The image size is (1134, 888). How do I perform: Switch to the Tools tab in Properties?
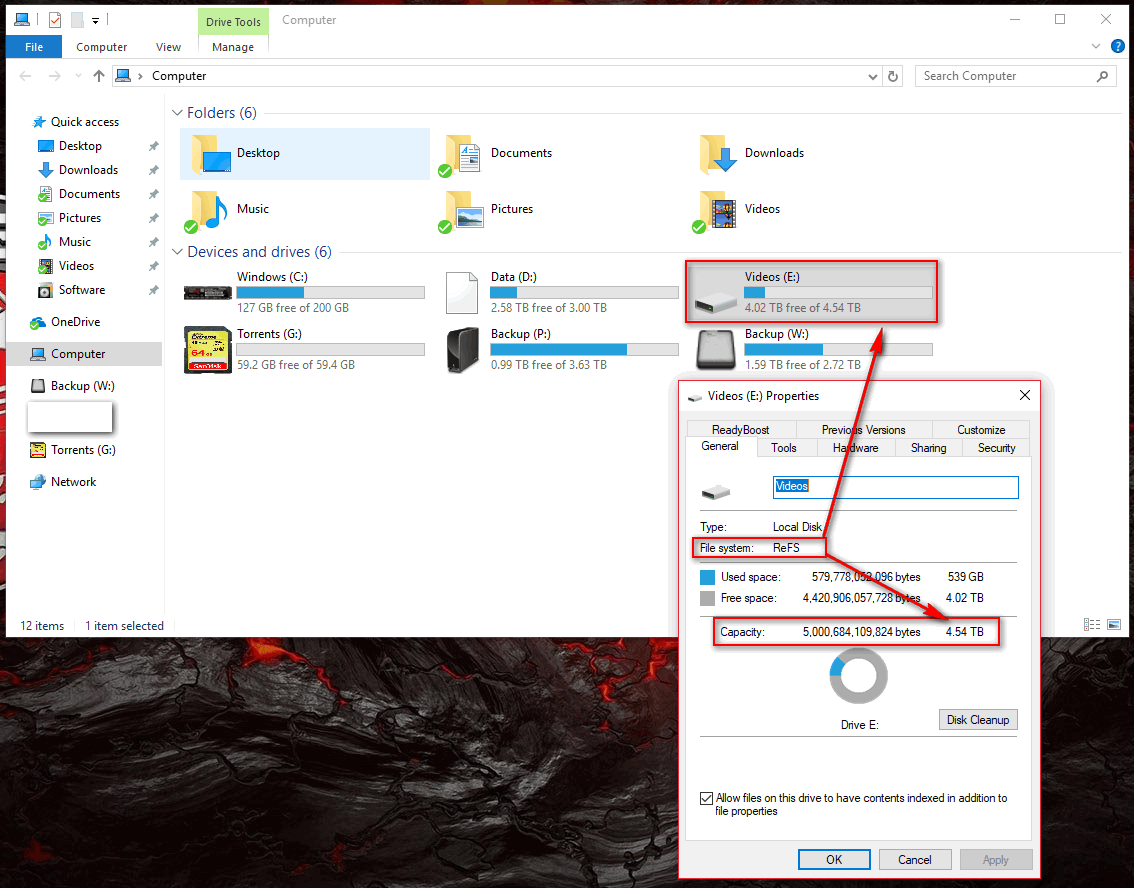[783, 448]
